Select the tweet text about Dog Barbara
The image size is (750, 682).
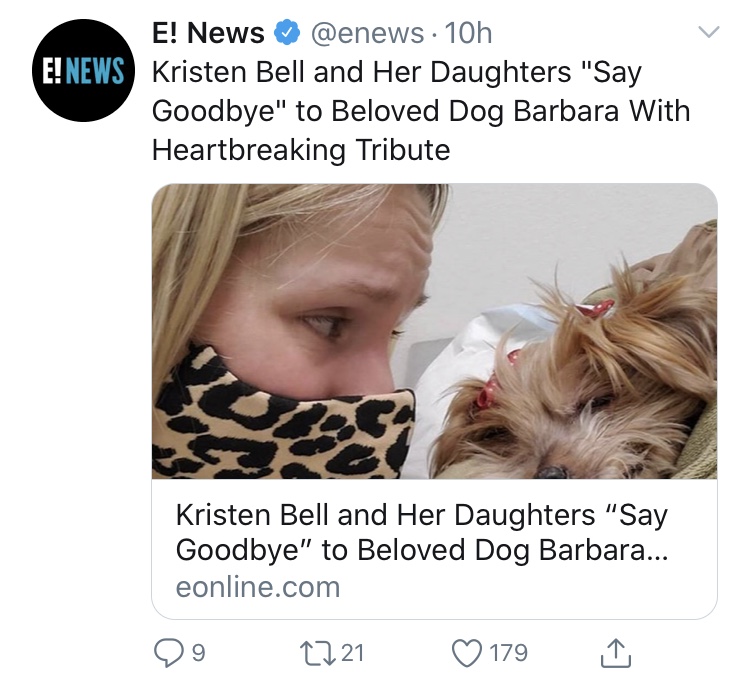point(421,110)
